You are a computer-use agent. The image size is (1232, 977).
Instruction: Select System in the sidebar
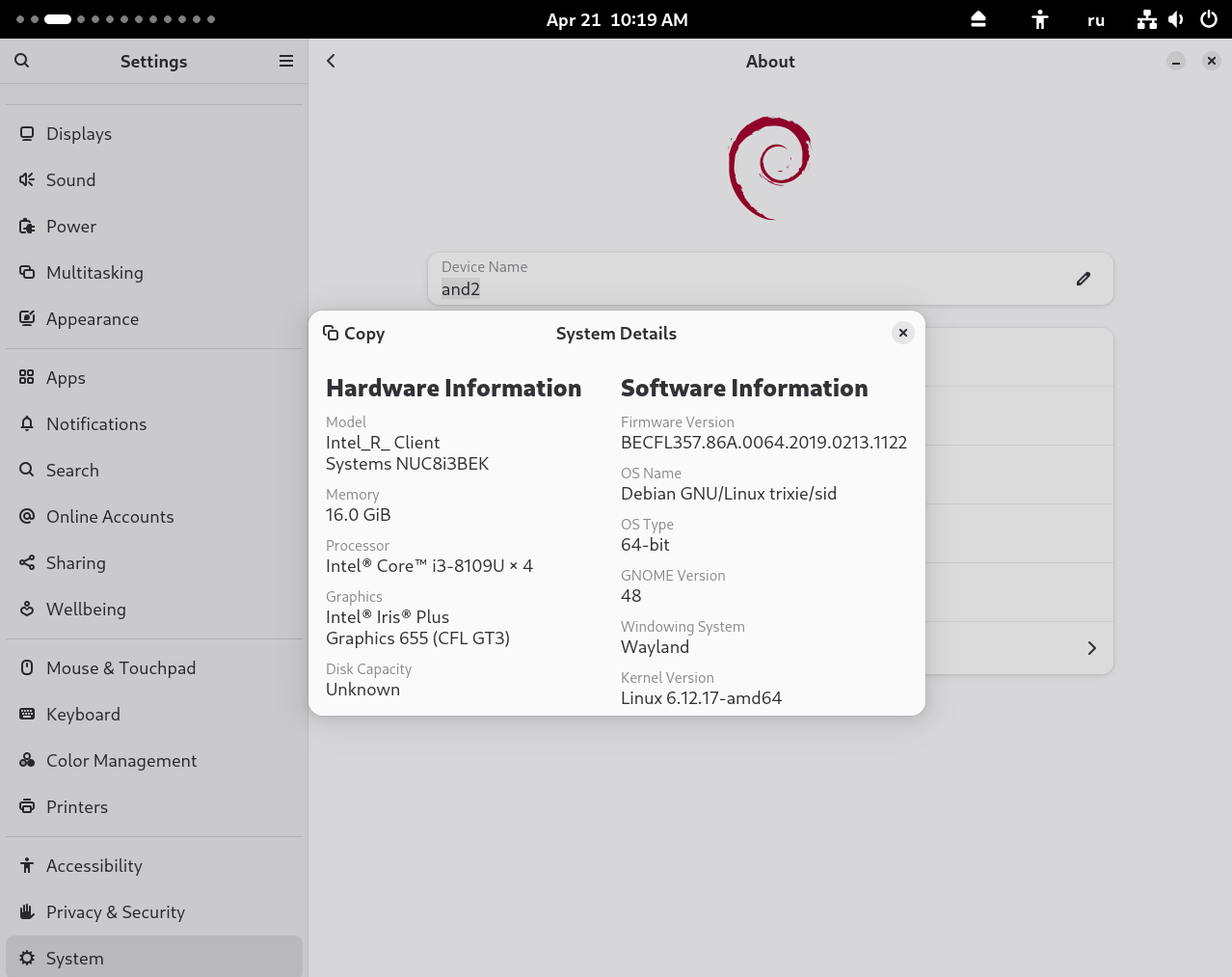pos(154,958)
